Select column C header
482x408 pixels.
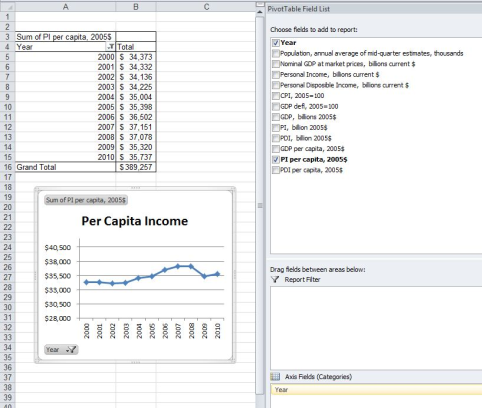206,7
